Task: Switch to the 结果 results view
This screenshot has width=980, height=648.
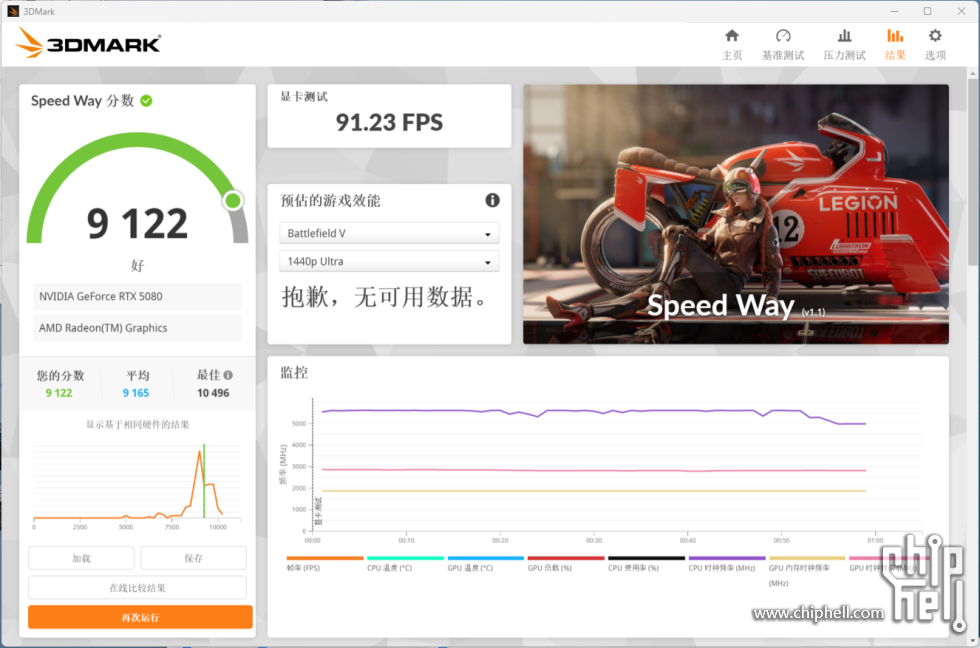Action: tap(895, 44)
